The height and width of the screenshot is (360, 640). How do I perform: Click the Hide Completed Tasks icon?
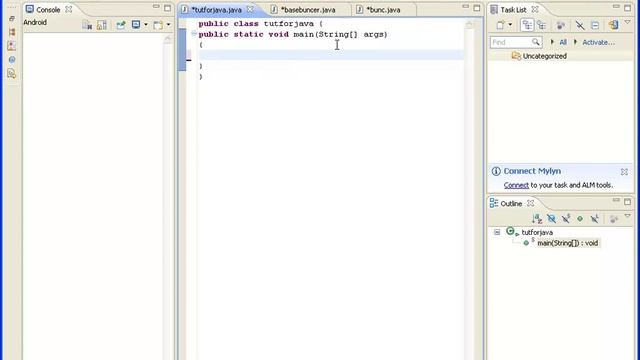pyautogui.click(x=580, y=25)
